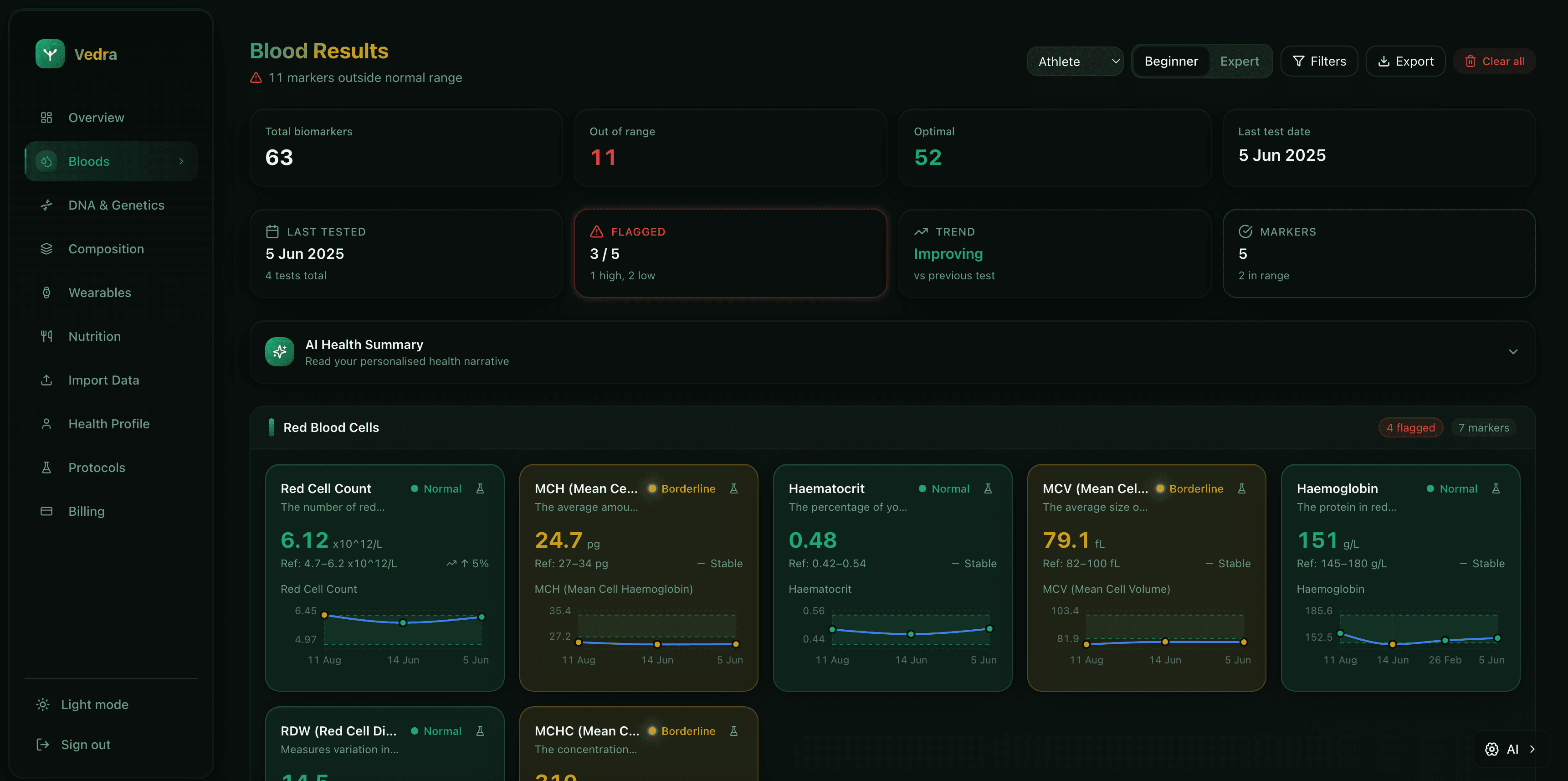This screenshot has height=781, width=1568.
Task: Click flask icon on MCHC card
Action: pos(734,731)
